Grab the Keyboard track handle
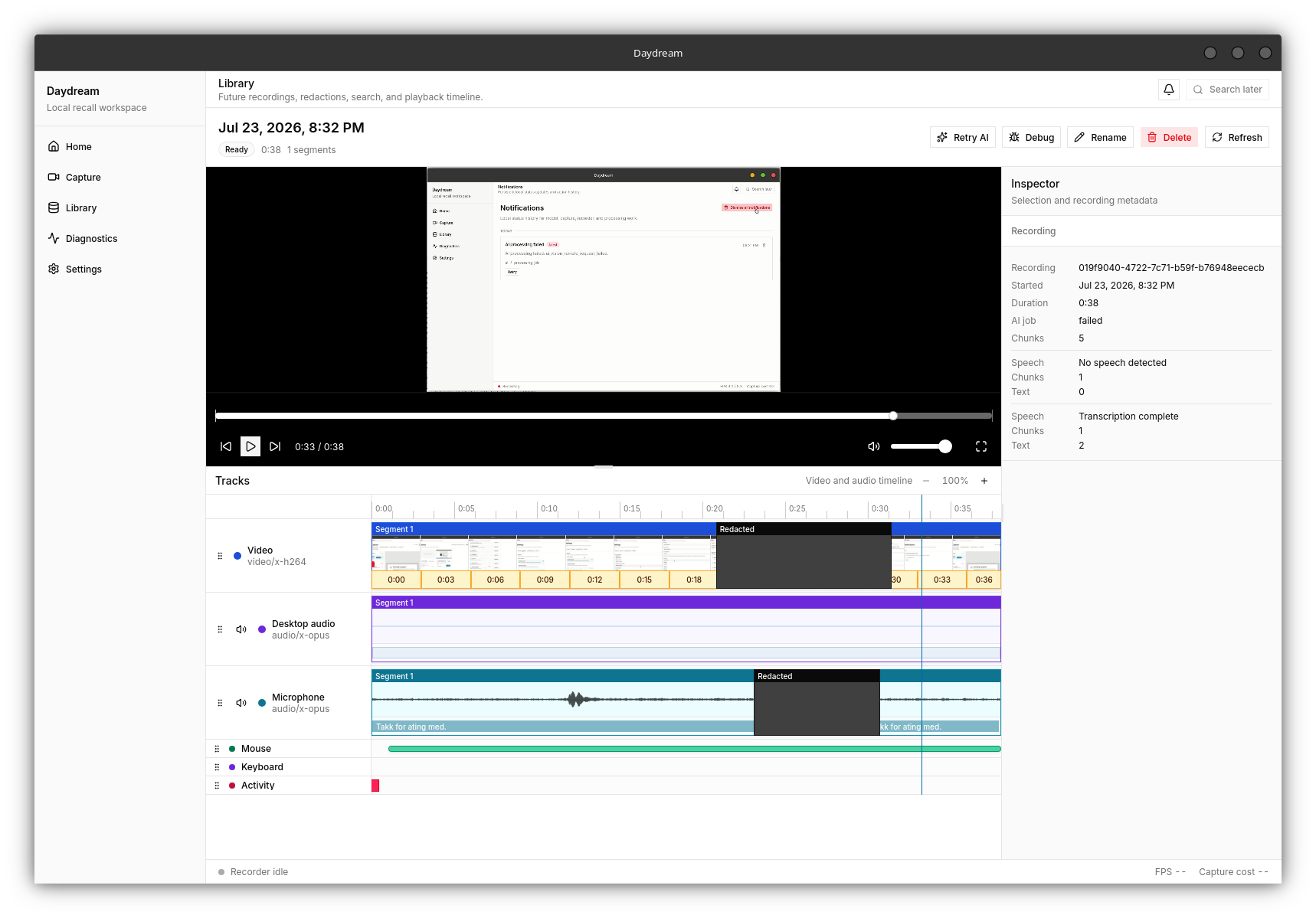Image resolution: width=1316 pixels, height=918 pixels. tap(217, 767)
